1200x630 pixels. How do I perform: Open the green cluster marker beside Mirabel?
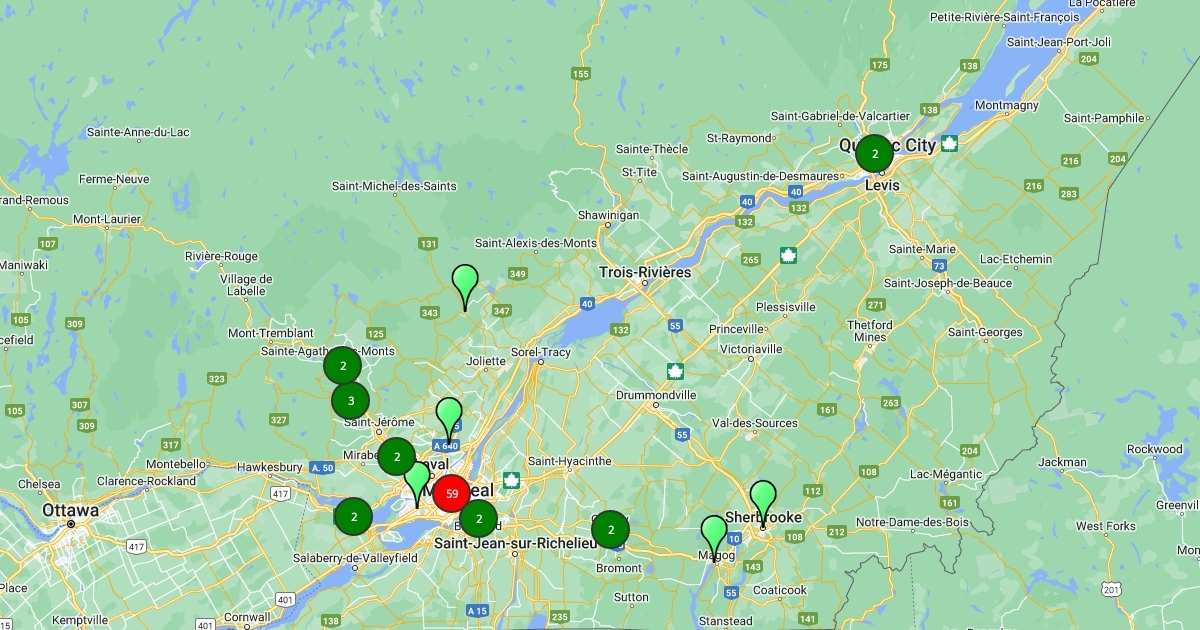(x=397, y=457)
